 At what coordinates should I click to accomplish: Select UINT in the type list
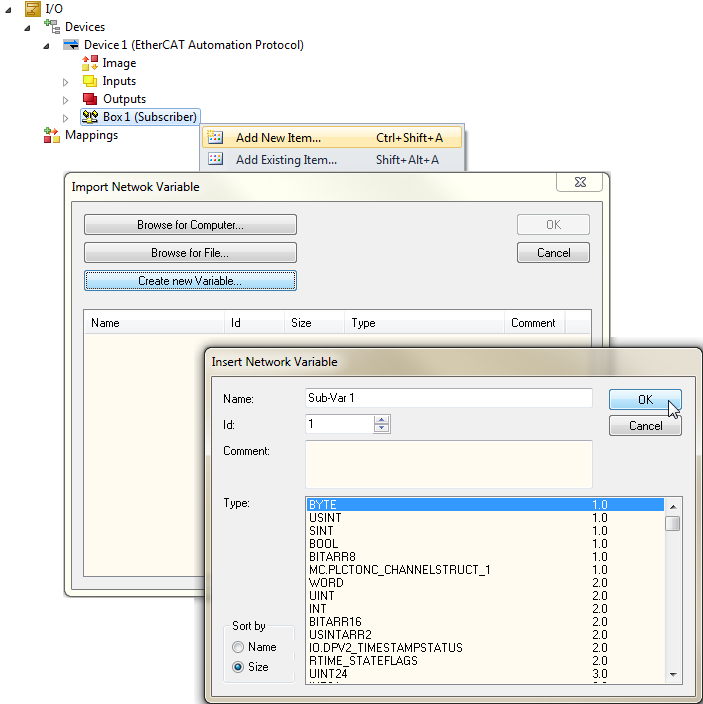point(485,596)
